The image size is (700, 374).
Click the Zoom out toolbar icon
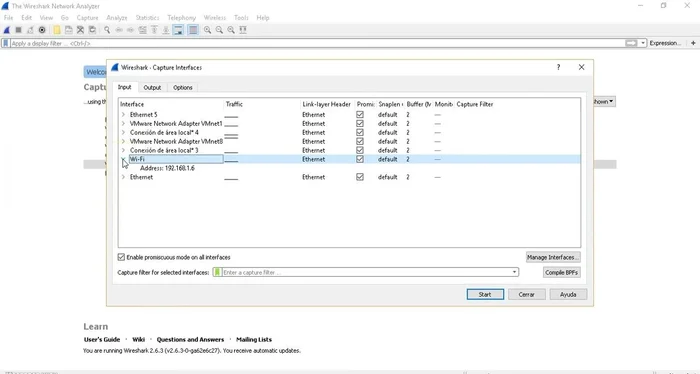pyautogui.click(x=219, y=30)
